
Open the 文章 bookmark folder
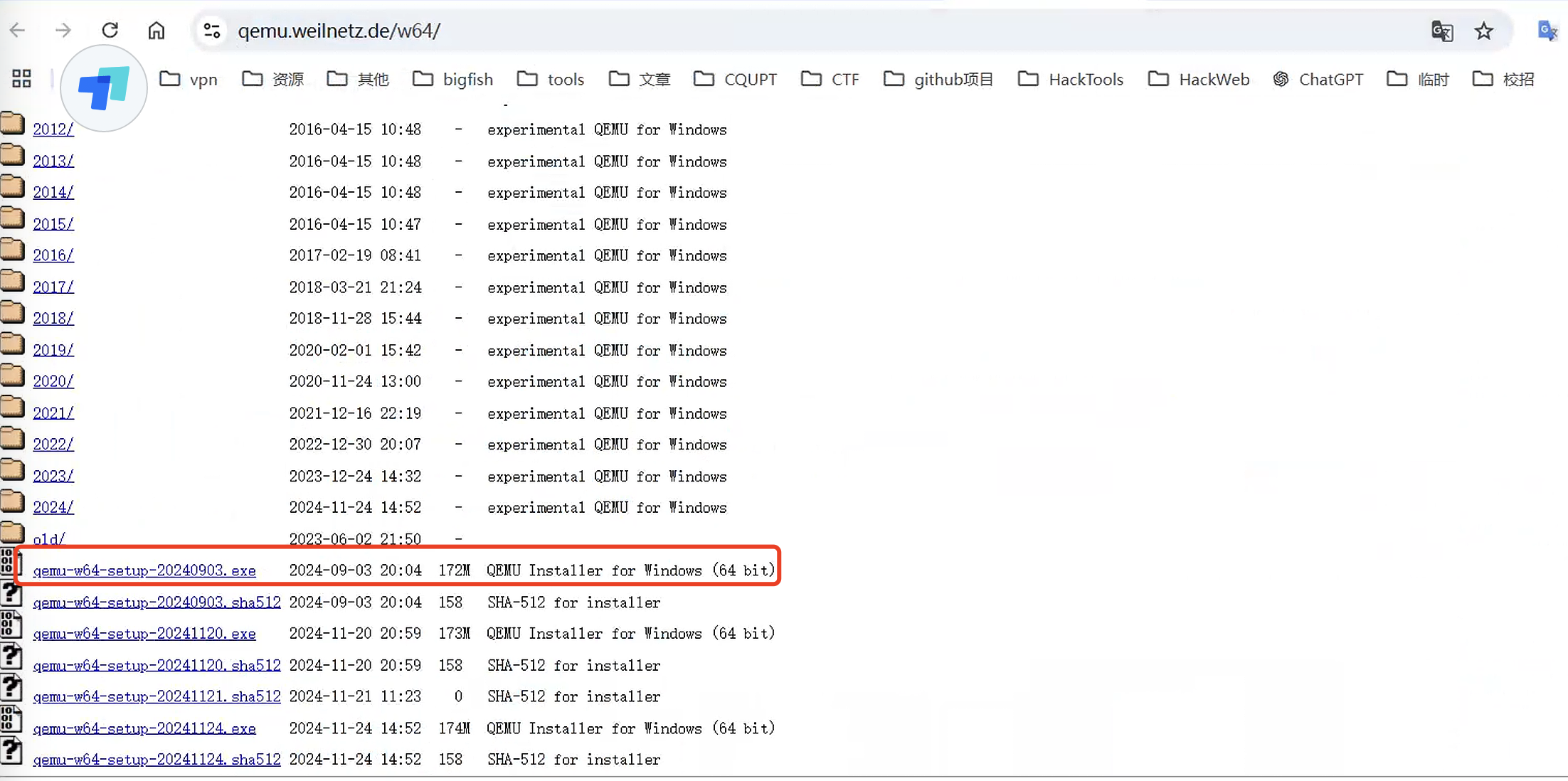click(640, 79)
